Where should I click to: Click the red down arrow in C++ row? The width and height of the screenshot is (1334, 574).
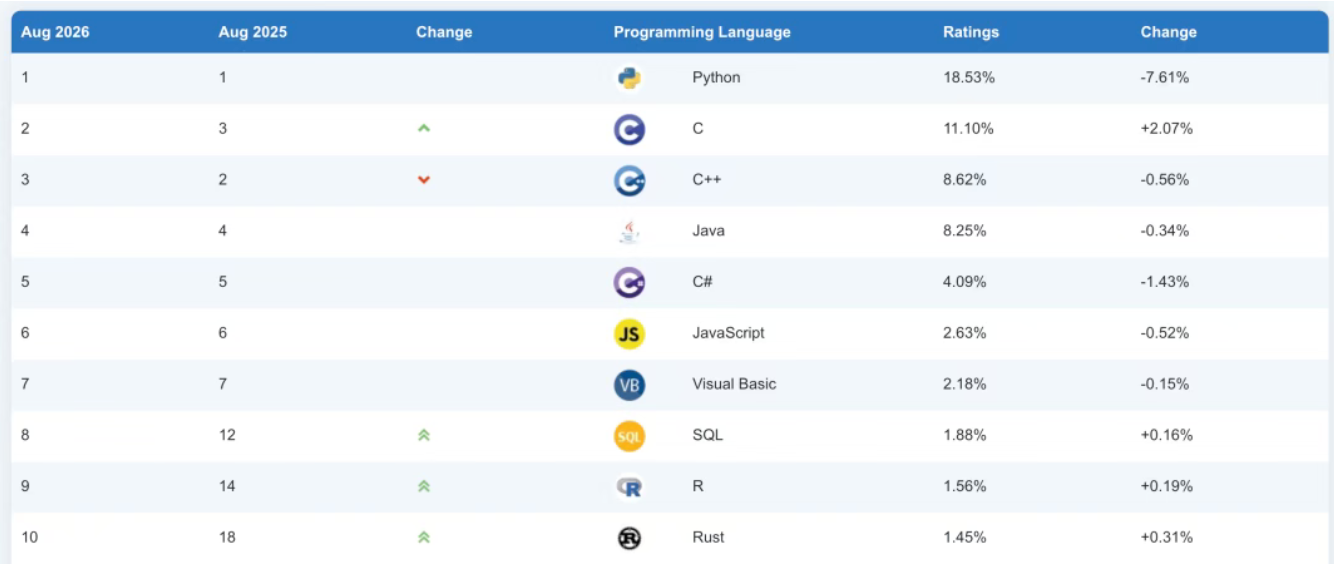click(423, 180)
